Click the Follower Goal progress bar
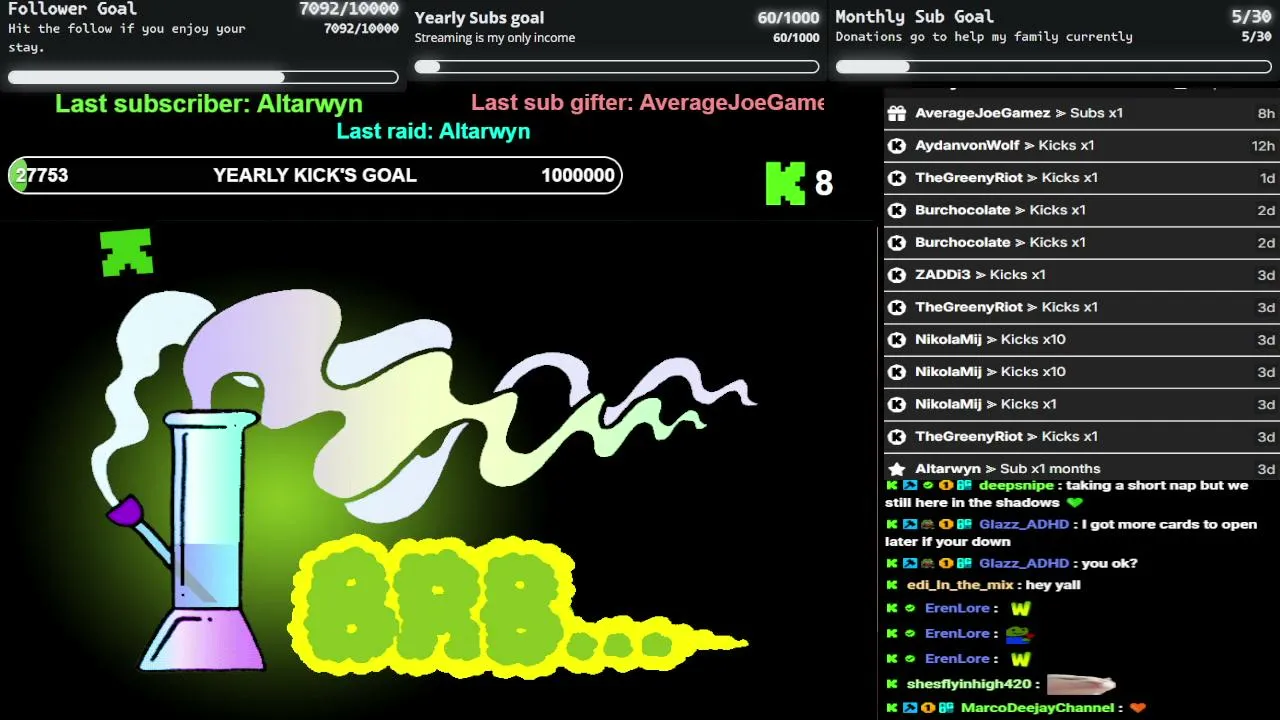 click(x=203, y=77)
